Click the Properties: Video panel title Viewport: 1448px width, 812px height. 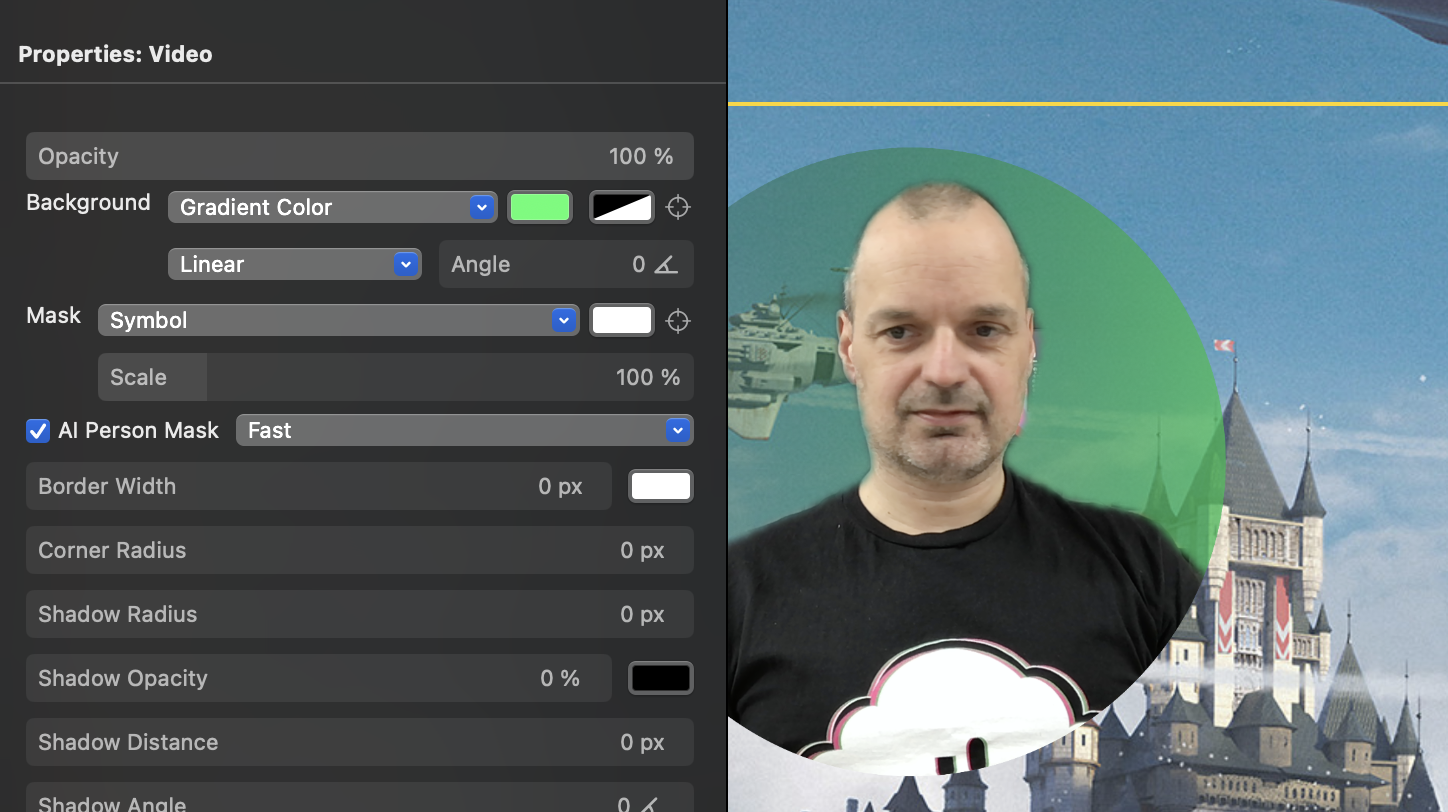(115, 54)
